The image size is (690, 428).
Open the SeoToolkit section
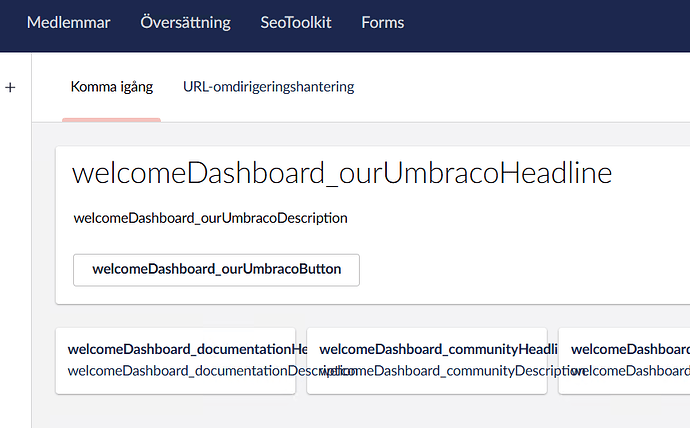click(x=295, y=22)
